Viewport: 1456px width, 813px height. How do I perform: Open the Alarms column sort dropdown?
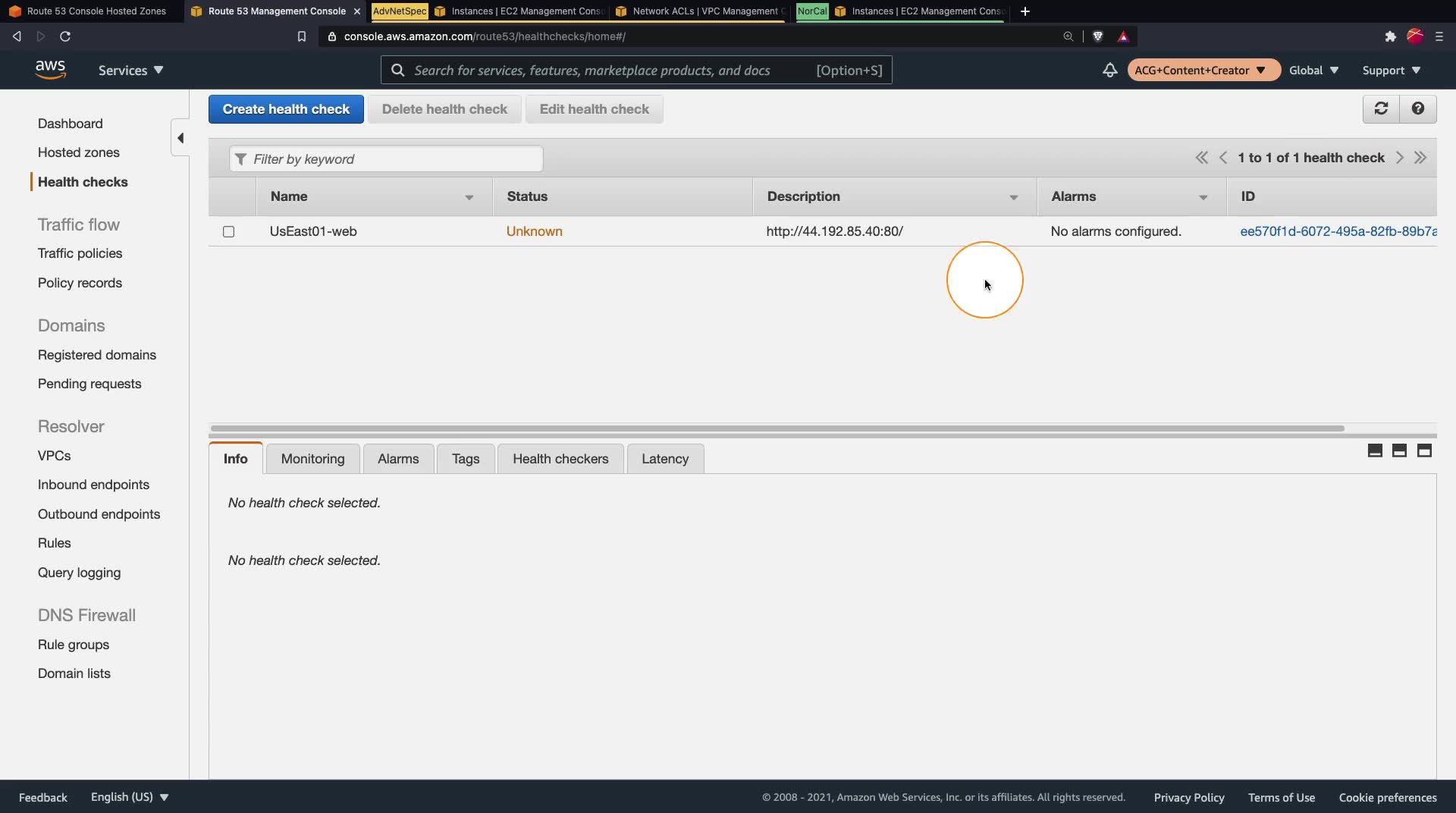1203,197
